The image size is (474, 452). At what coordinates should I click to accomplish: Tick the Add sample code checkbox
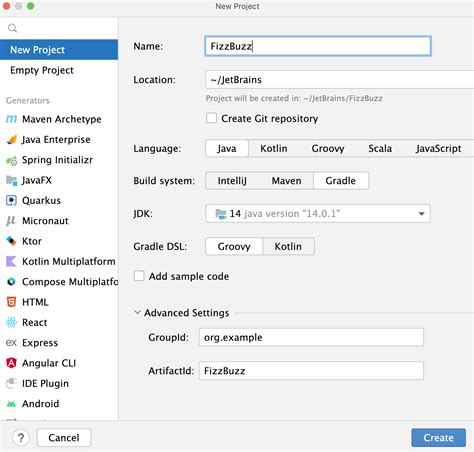click(139, 276)
